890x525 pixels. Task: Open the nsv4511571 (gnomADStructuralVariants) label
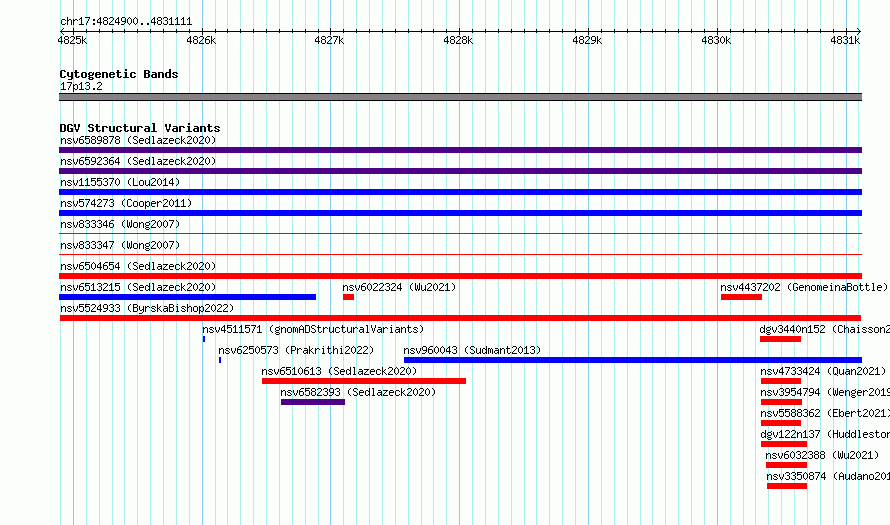pyautogui.click(x=313, y=329)
